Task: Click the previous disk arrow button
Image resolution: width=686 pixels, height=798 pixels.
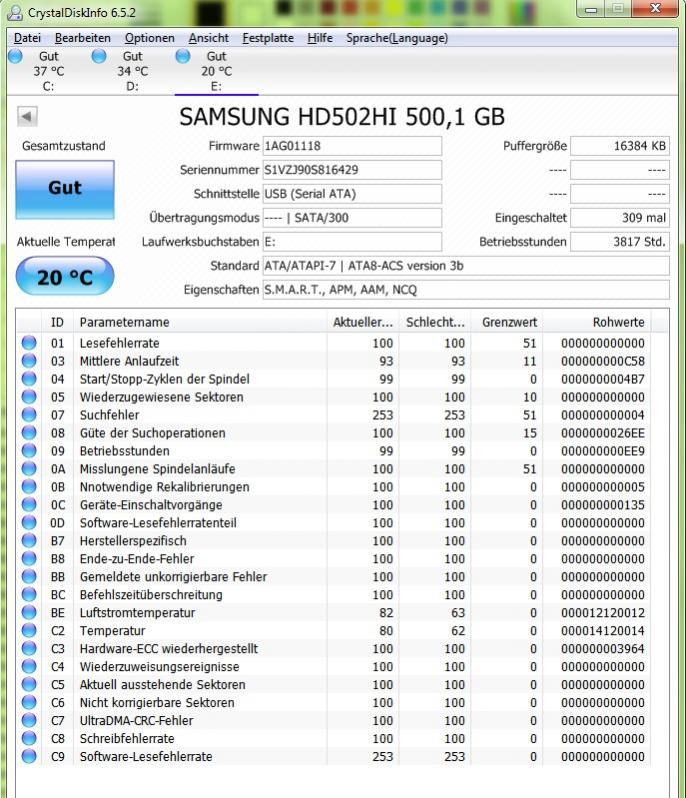Action: coord(27,117)
